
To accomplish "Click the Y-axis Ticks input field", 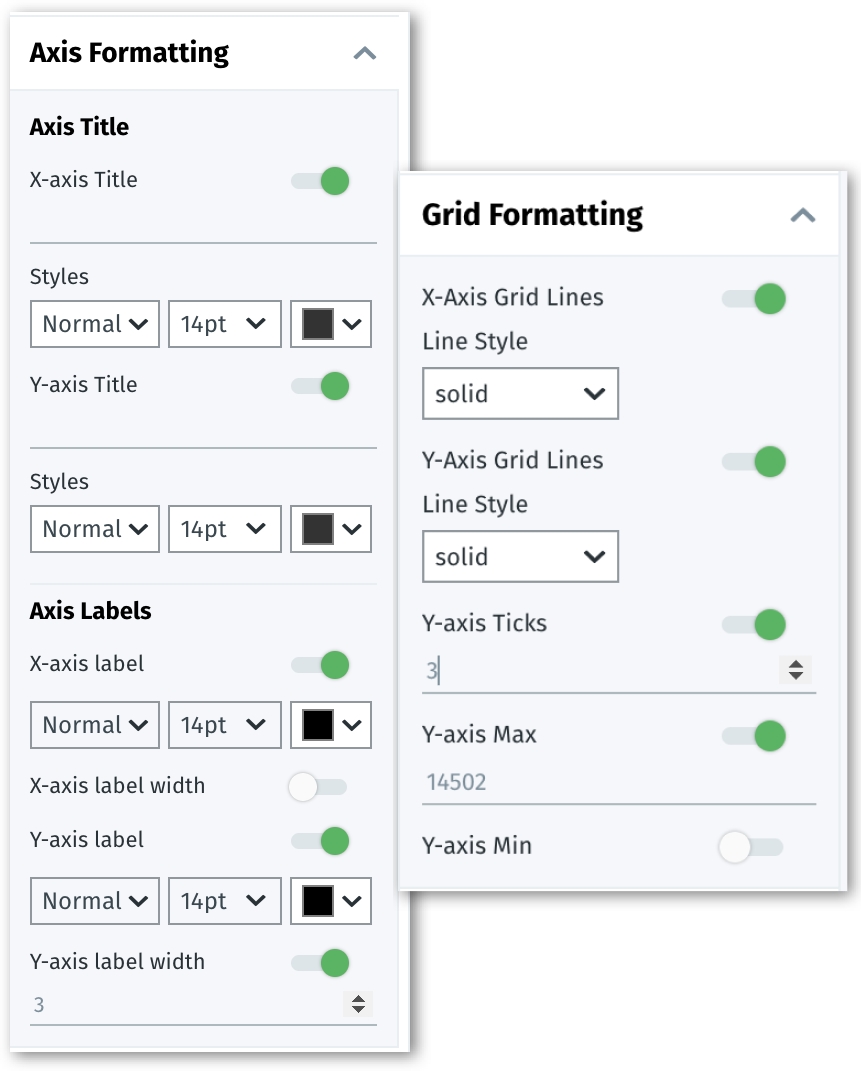I will click(x=598, y=670).
